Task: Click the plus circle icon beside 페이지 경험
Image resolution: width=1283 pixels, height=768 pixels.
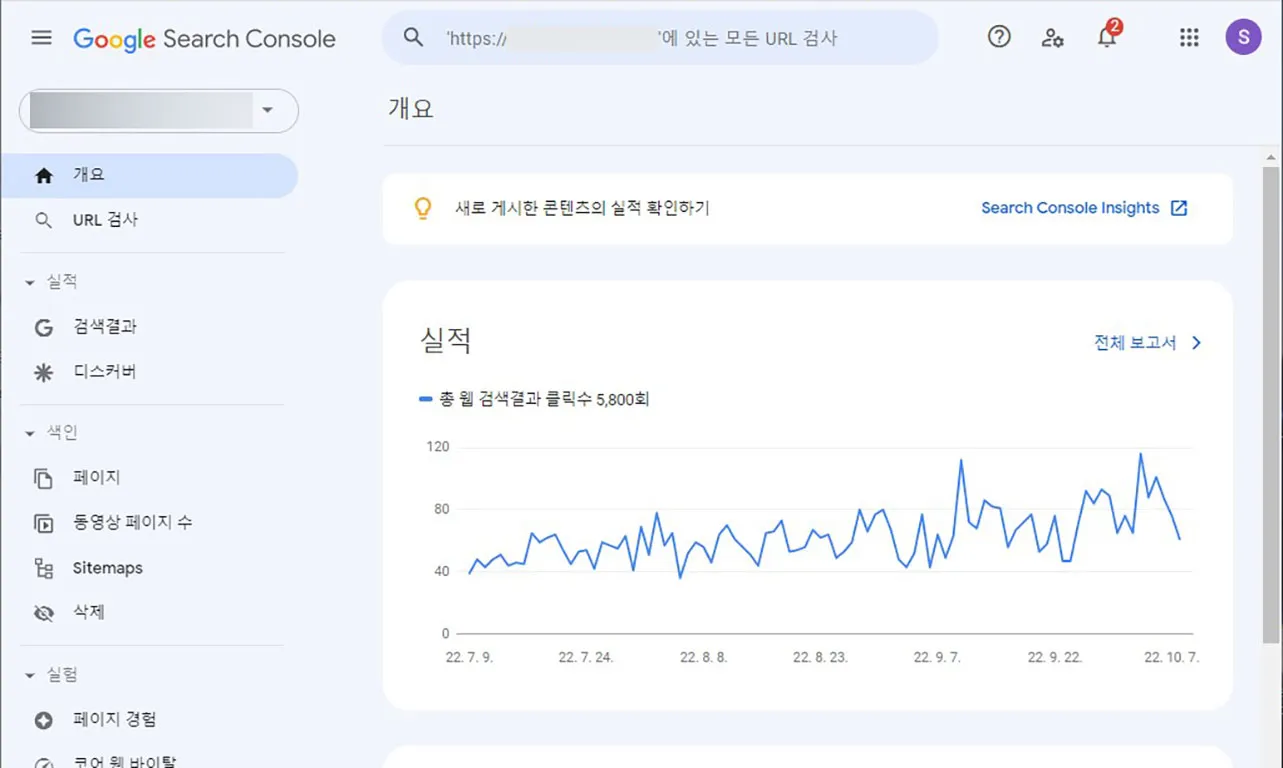Action: (43, 720)
